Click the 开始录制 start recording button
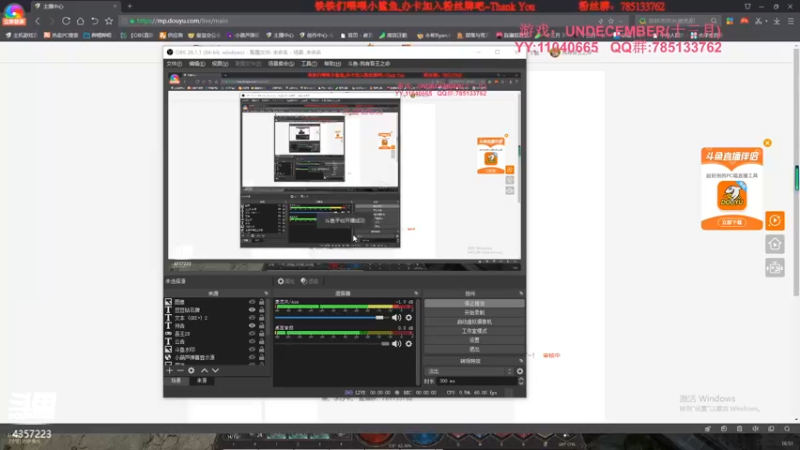Image resolution: width=800 pixels, height=450 pixels. point(474,312)
